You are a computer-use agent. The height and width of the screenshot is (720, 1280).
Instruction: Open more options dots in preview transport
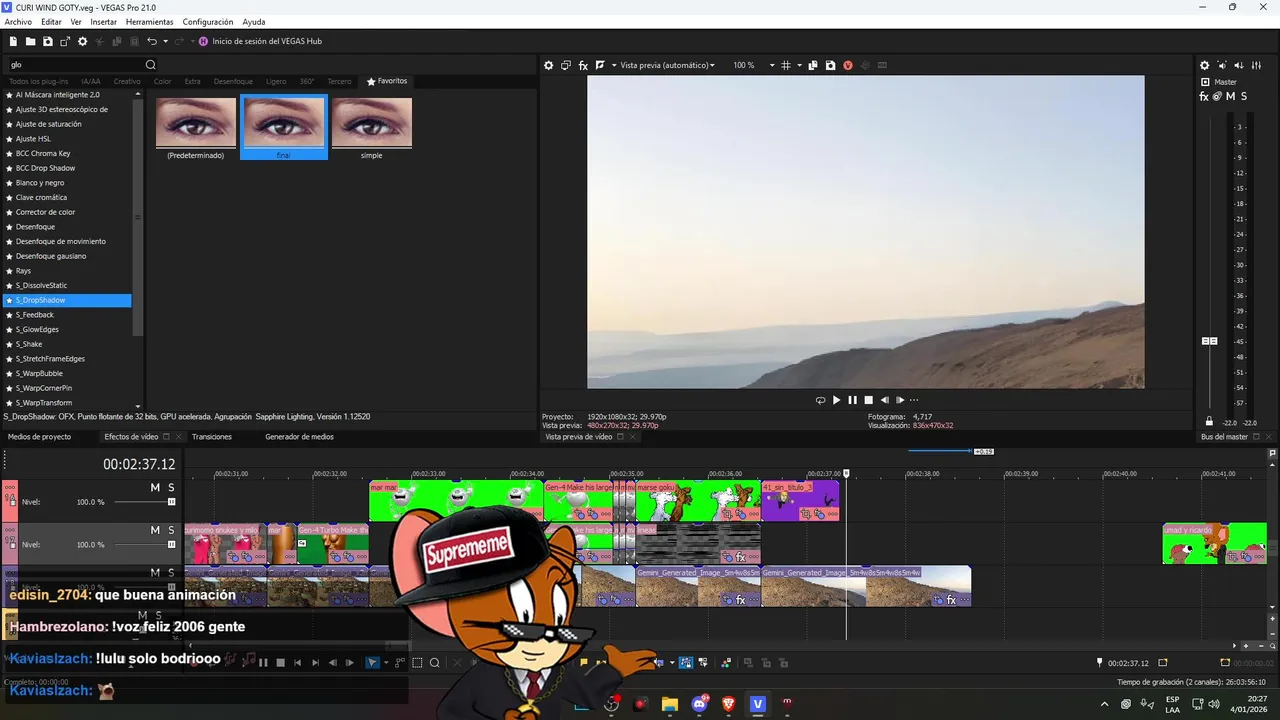click(x=914, y=400)
